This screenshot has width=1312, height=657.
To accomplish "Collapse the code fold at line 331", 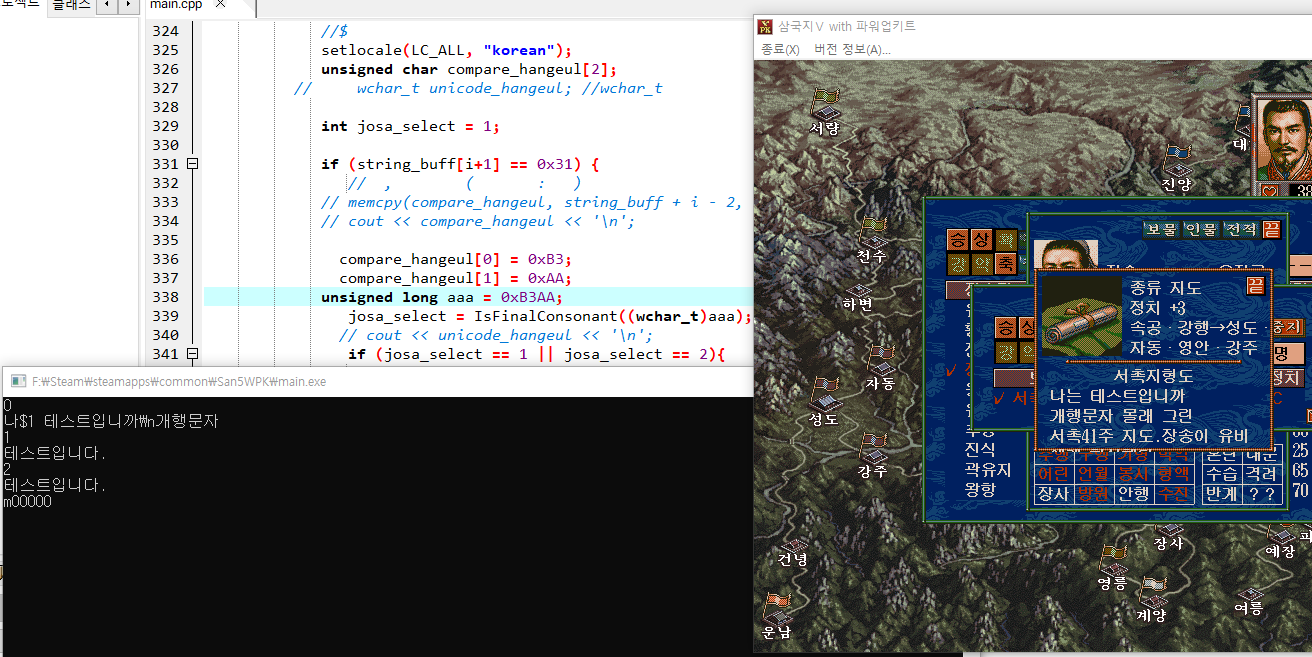I will (193, 164).
